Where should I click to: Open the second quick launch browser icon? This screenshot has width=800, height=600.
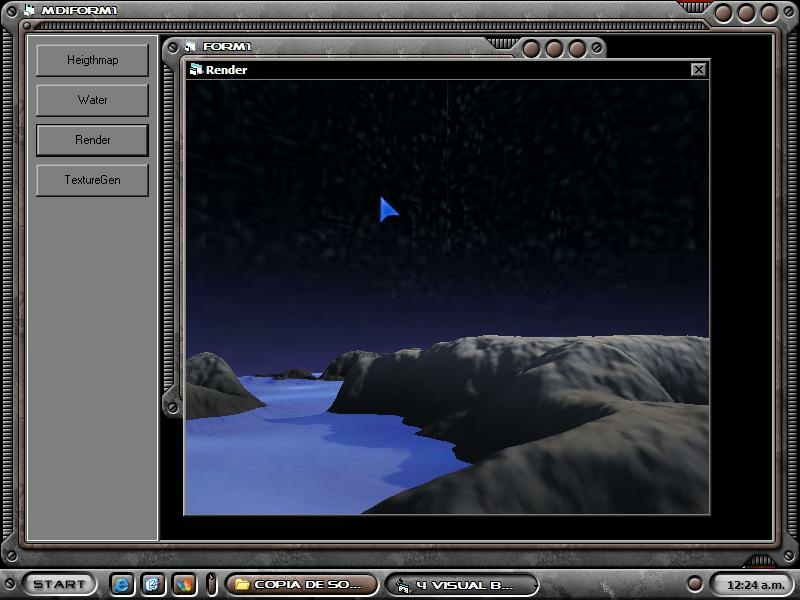pyautogui.click(x=152, y=584)
